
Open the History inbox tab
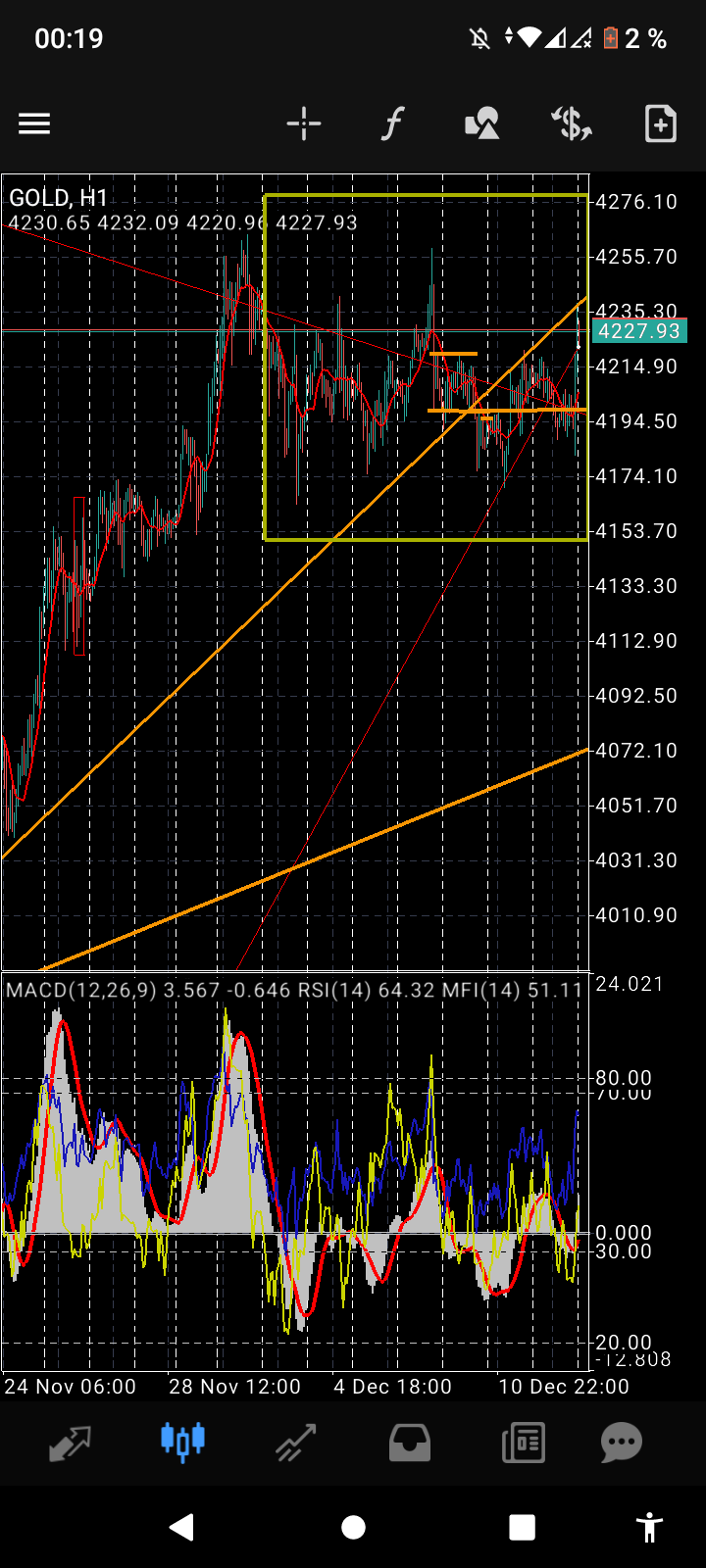[410, 1443]
